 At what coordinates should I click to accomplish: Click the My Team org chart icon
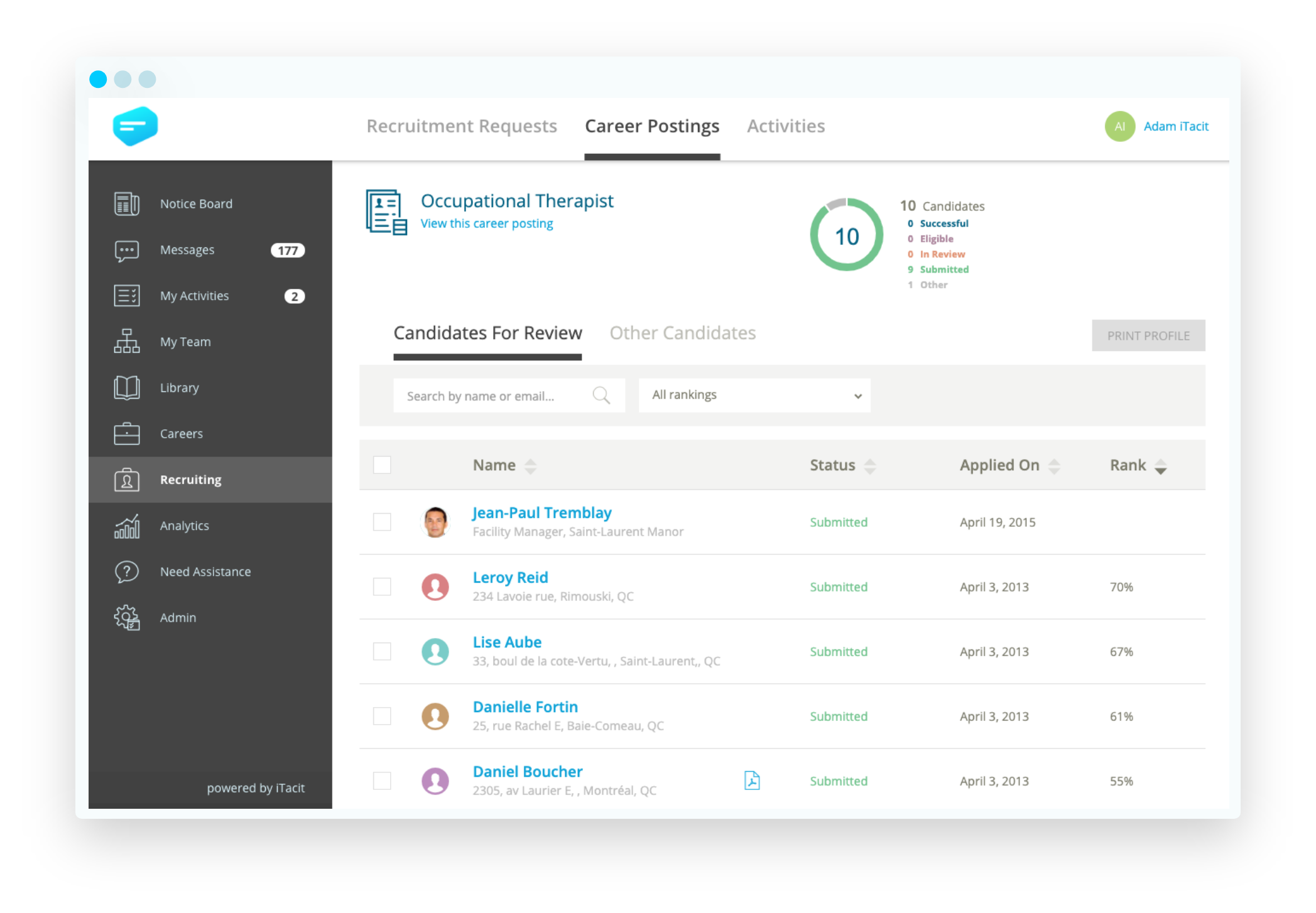126,342
